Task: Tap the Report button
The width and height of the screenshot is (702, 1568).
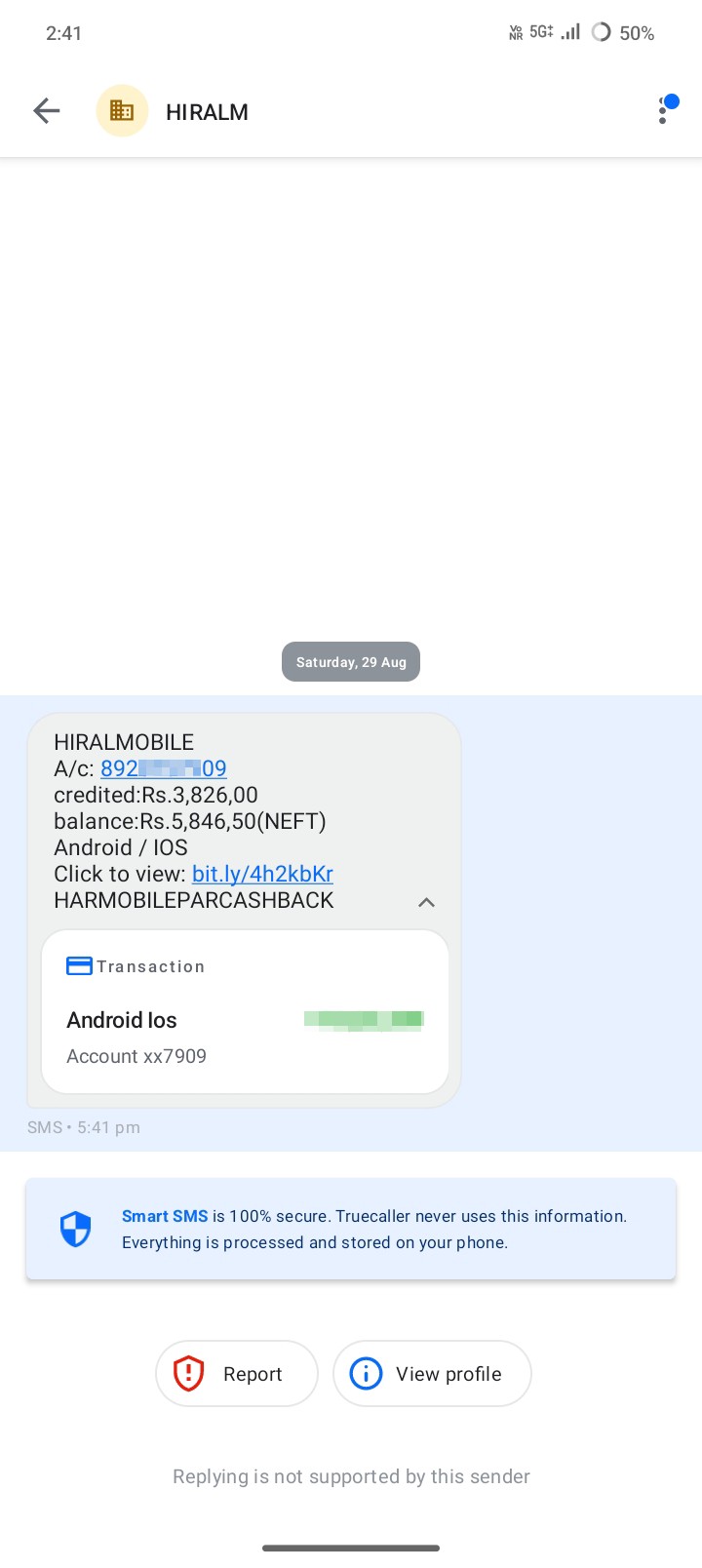Action: click(237, 1374)
